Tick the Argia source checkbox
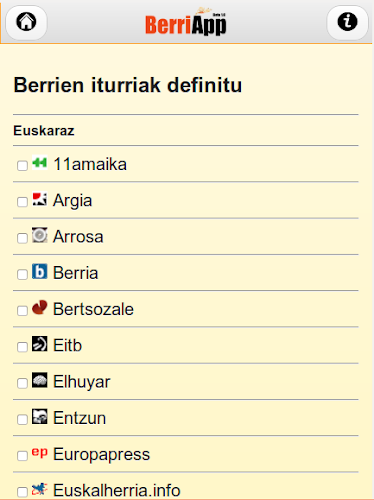This screenshot has width=374, height=500. tap(22, 202)
